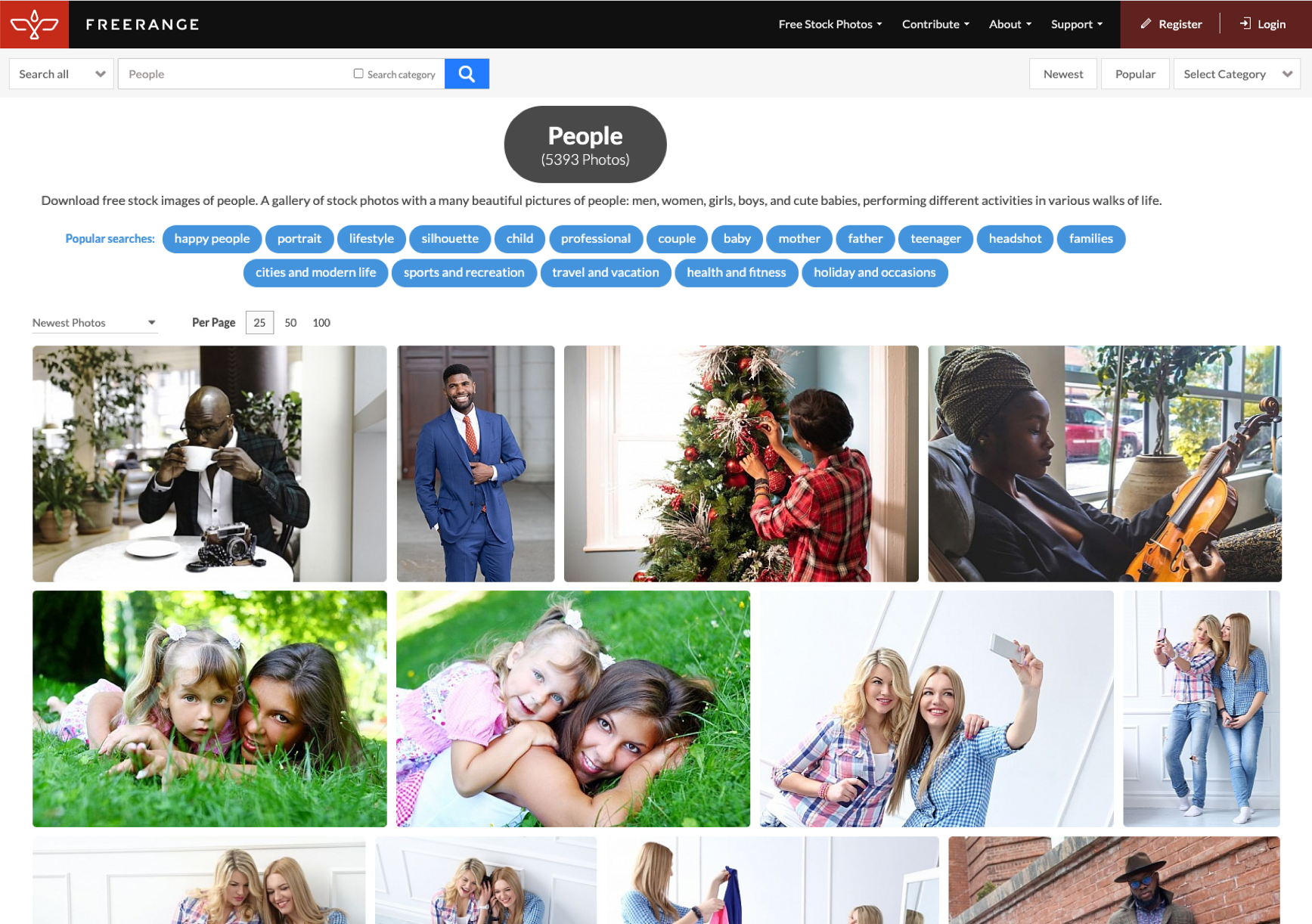The image size is (1312, 924).
Task: Set per page to 25
Action: 259,322
